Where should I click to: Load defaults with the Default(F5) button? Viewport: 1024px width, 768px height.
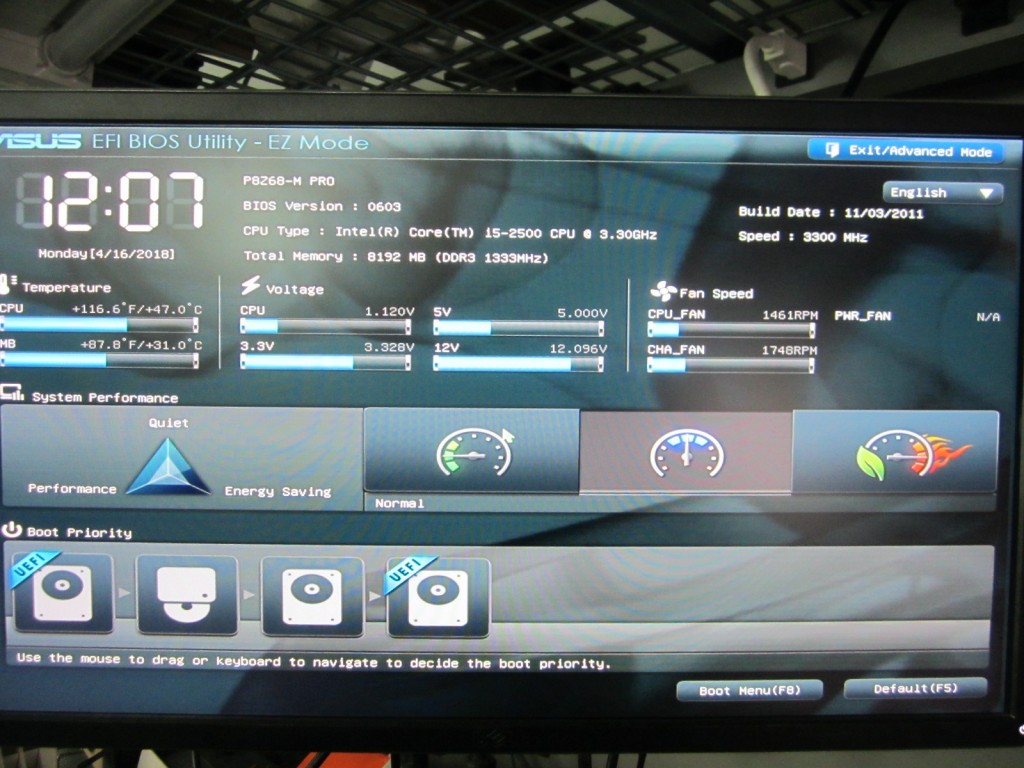point(915,688)
